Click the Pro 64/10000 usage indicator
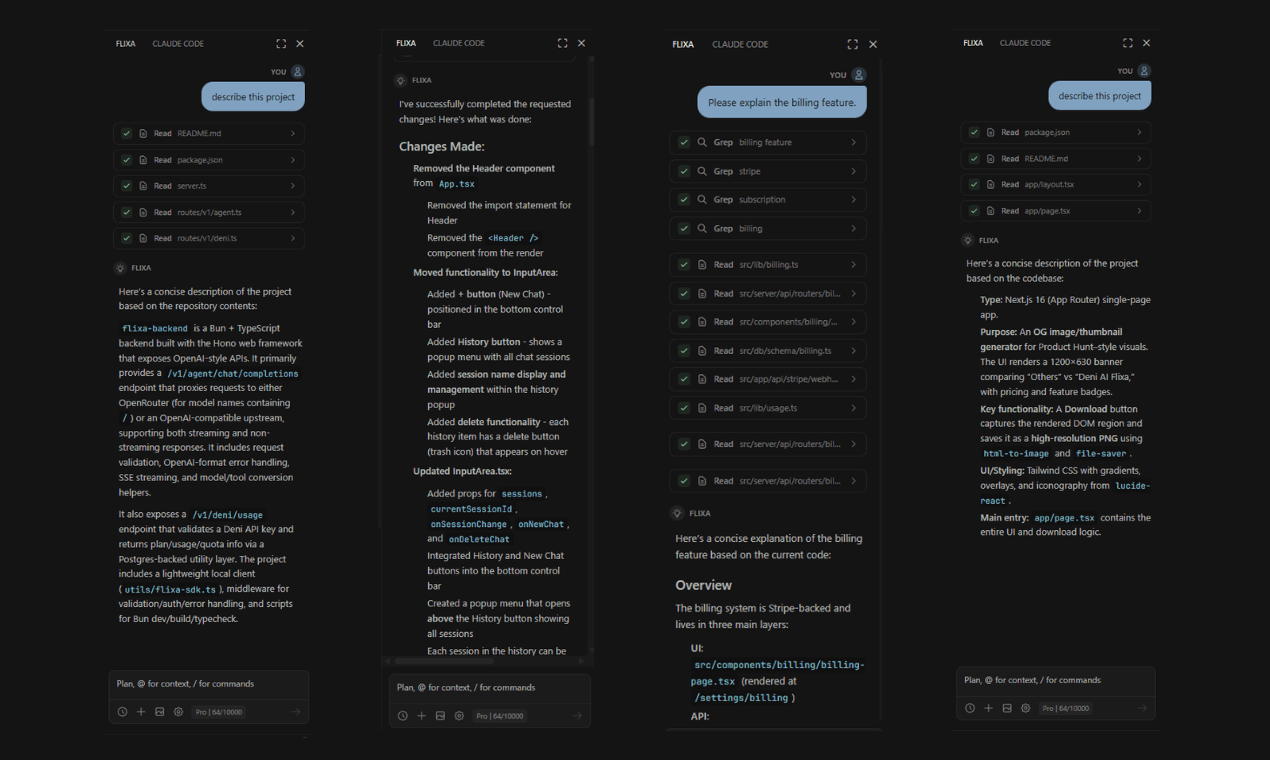 pos(220,711)
